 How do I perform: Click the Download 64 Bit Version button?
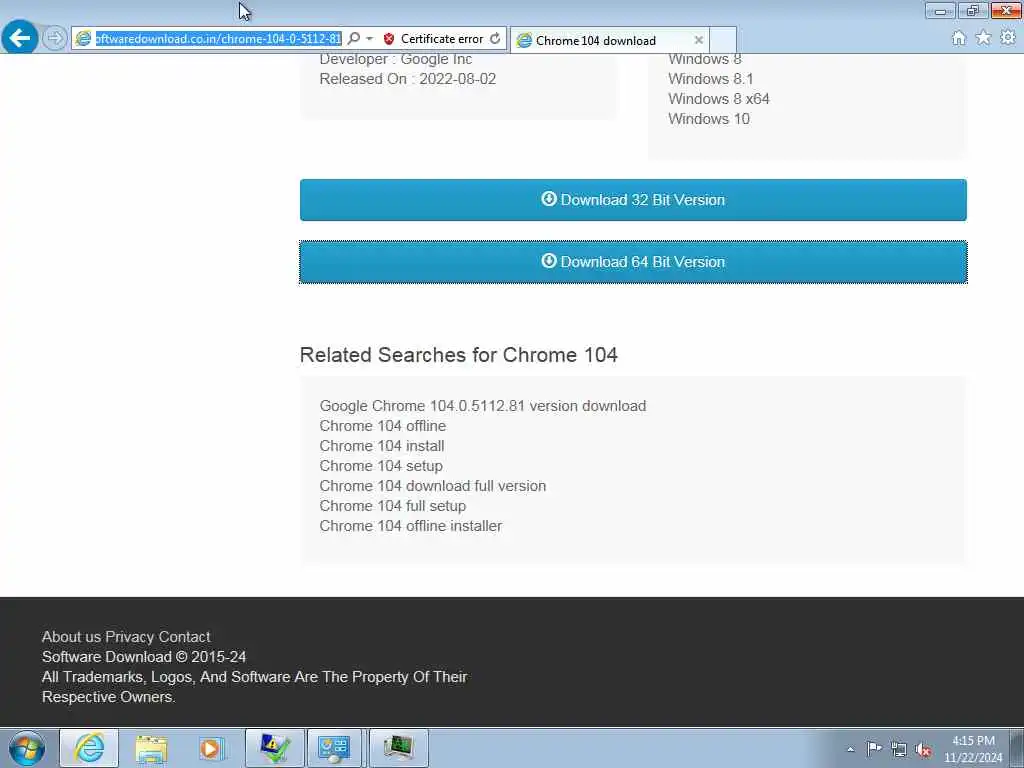click(x=633, y=262)
